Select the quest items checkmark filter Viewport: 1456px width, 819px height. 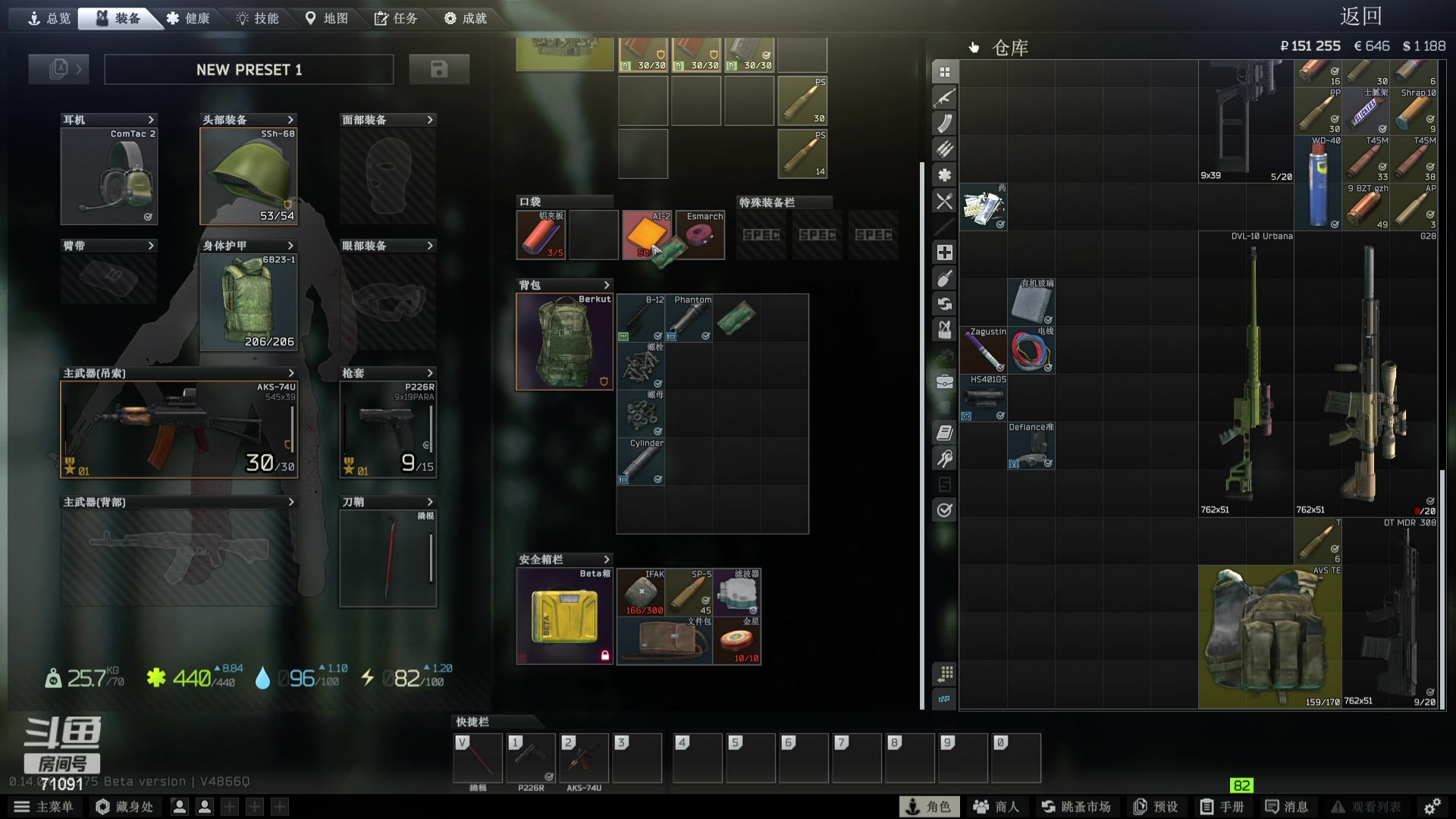click(x=944, y=510)
